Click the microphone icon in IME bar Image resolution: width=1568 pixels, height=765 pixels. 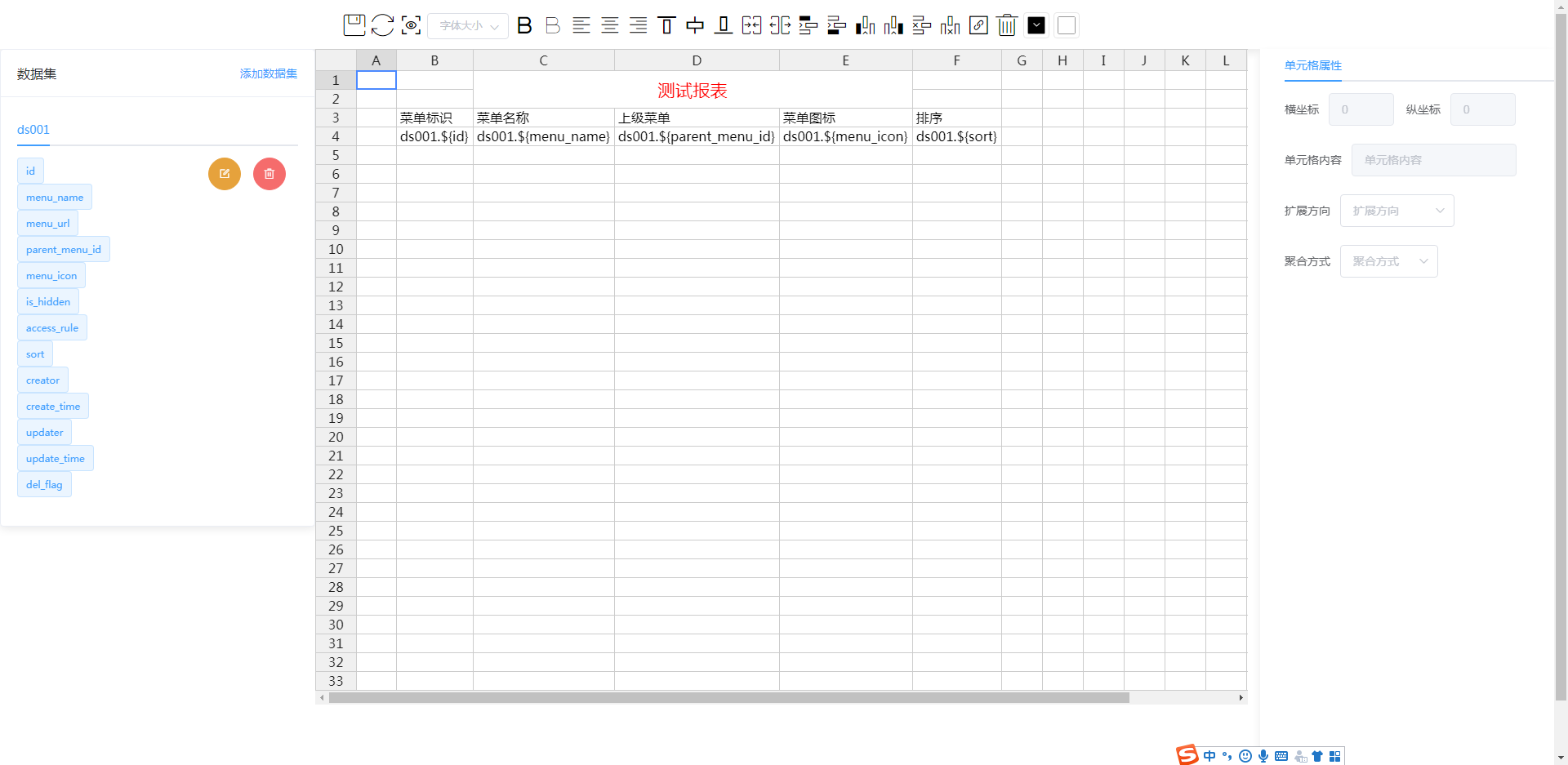[x=1263, y=756]
